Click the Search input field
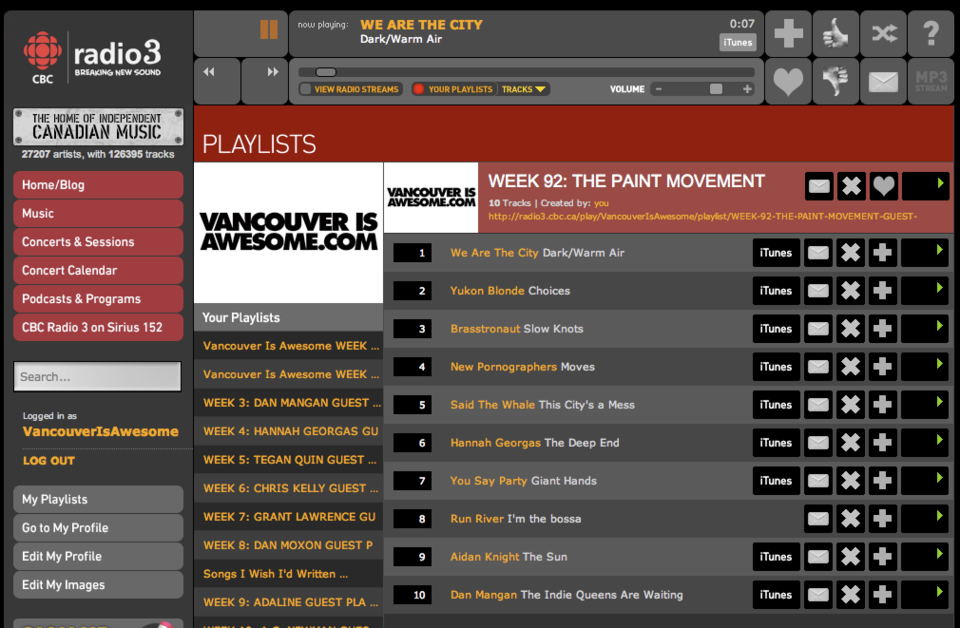The image size is (960, 628). point(97,376)
